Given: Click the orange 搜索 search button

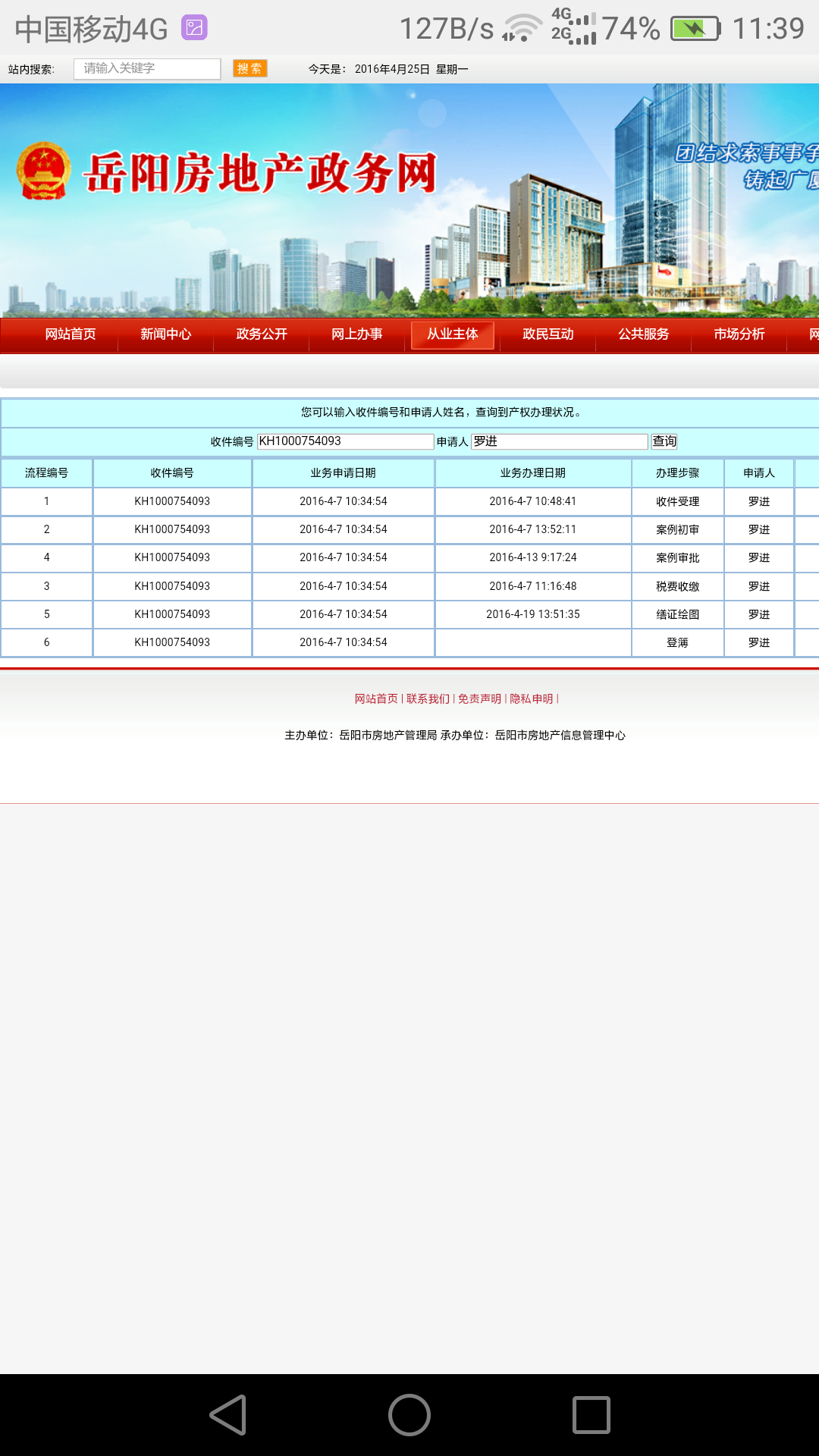Looking at the screenshot, I should click(249, 69).
